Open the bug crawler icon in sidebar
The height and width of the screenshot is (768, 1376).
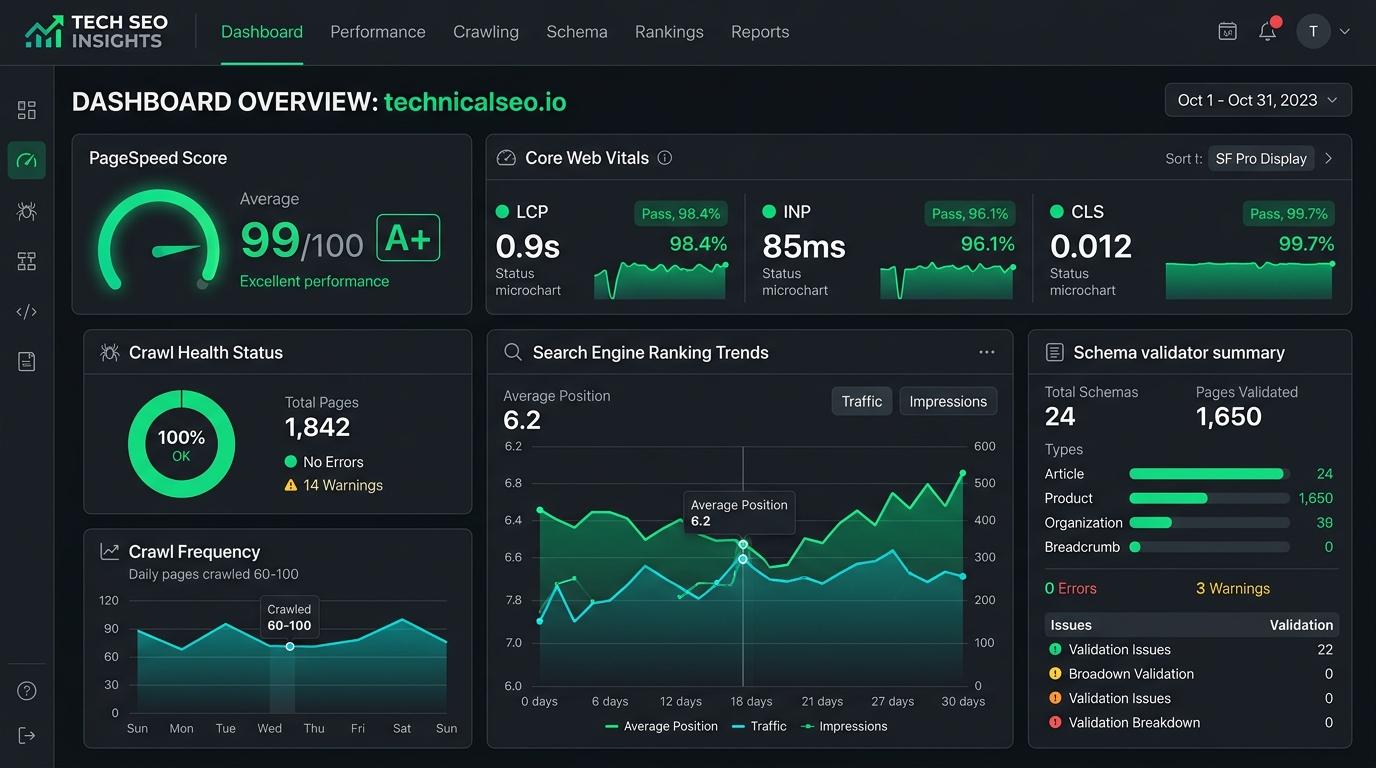point(27,211)
